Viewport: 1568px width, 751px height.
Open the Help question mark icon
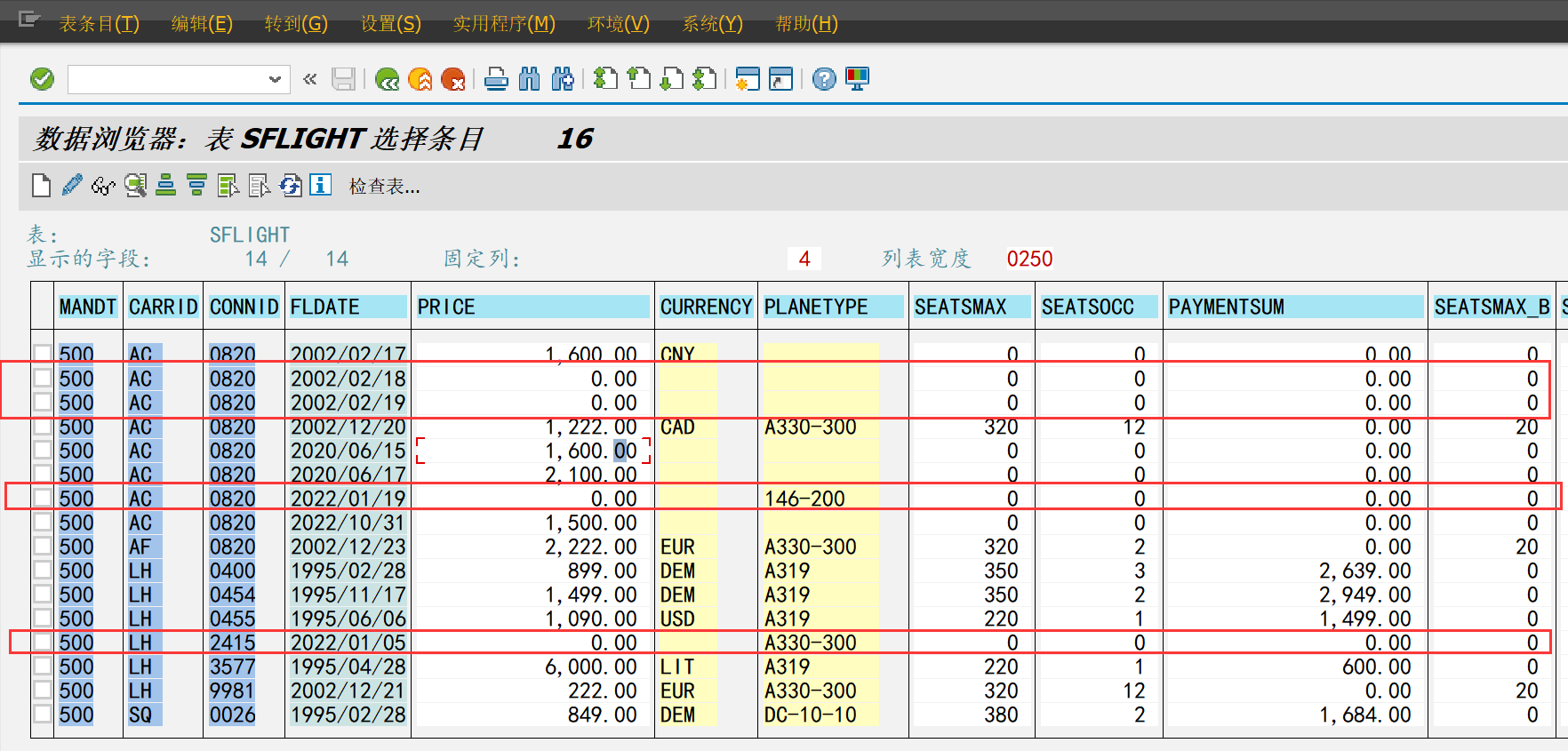point(824,79)
